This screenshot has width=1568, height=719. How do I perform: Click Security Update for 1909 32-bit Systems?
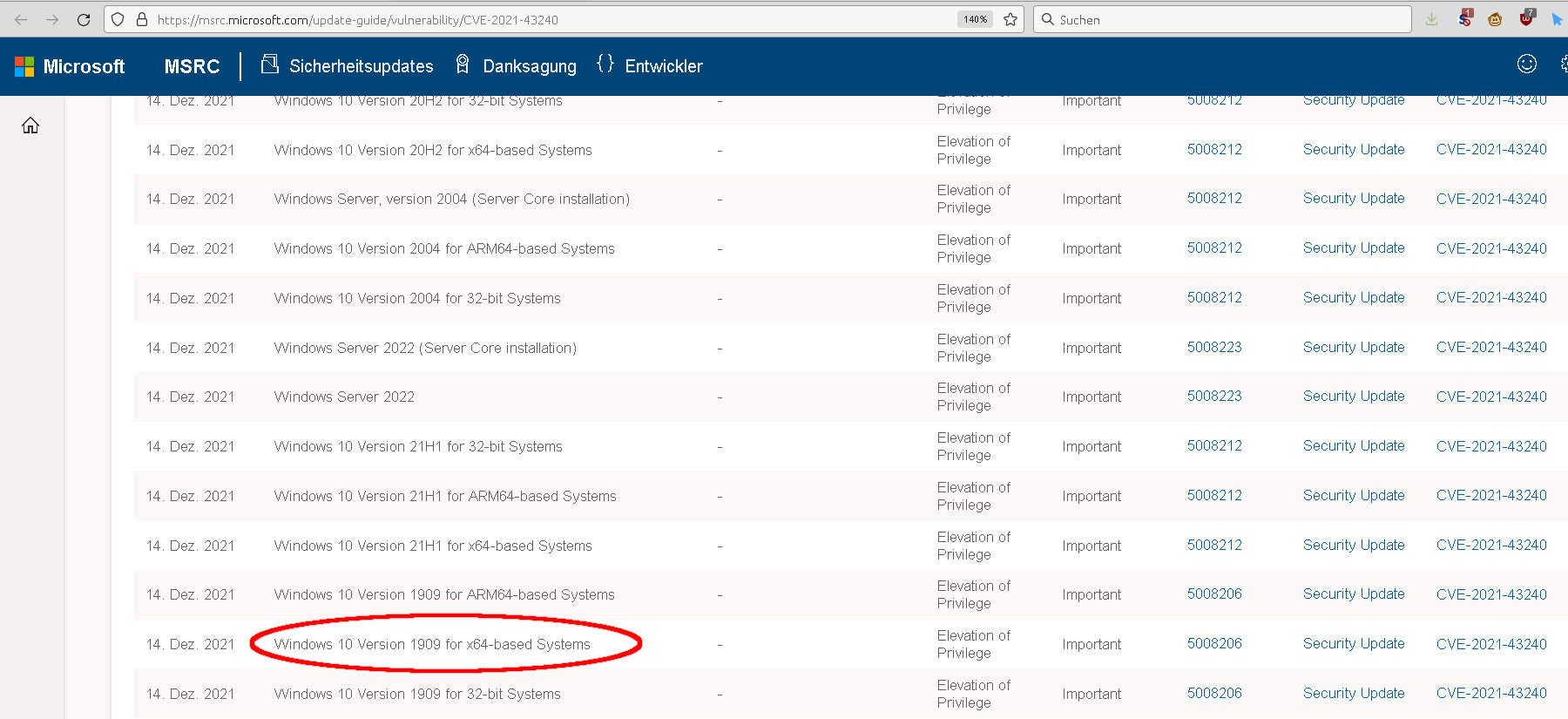[1354, 693]
